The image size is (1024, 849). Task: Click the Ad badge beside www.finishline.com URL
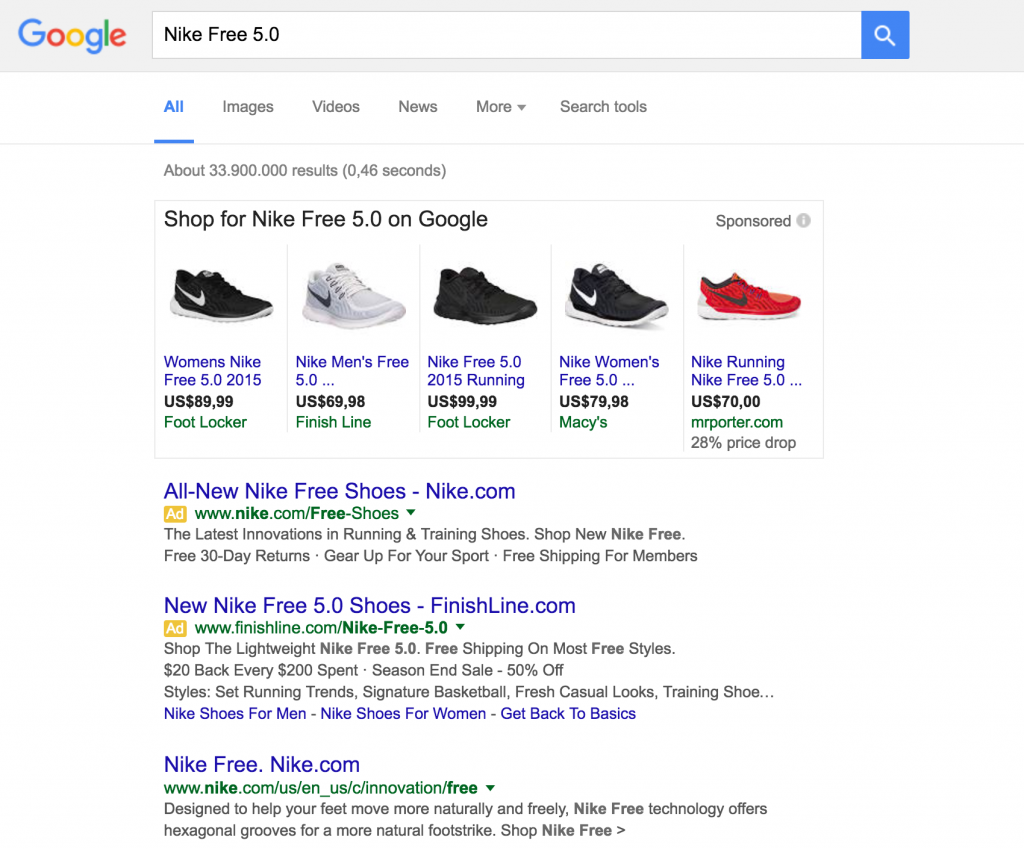(x=175, y=628)
